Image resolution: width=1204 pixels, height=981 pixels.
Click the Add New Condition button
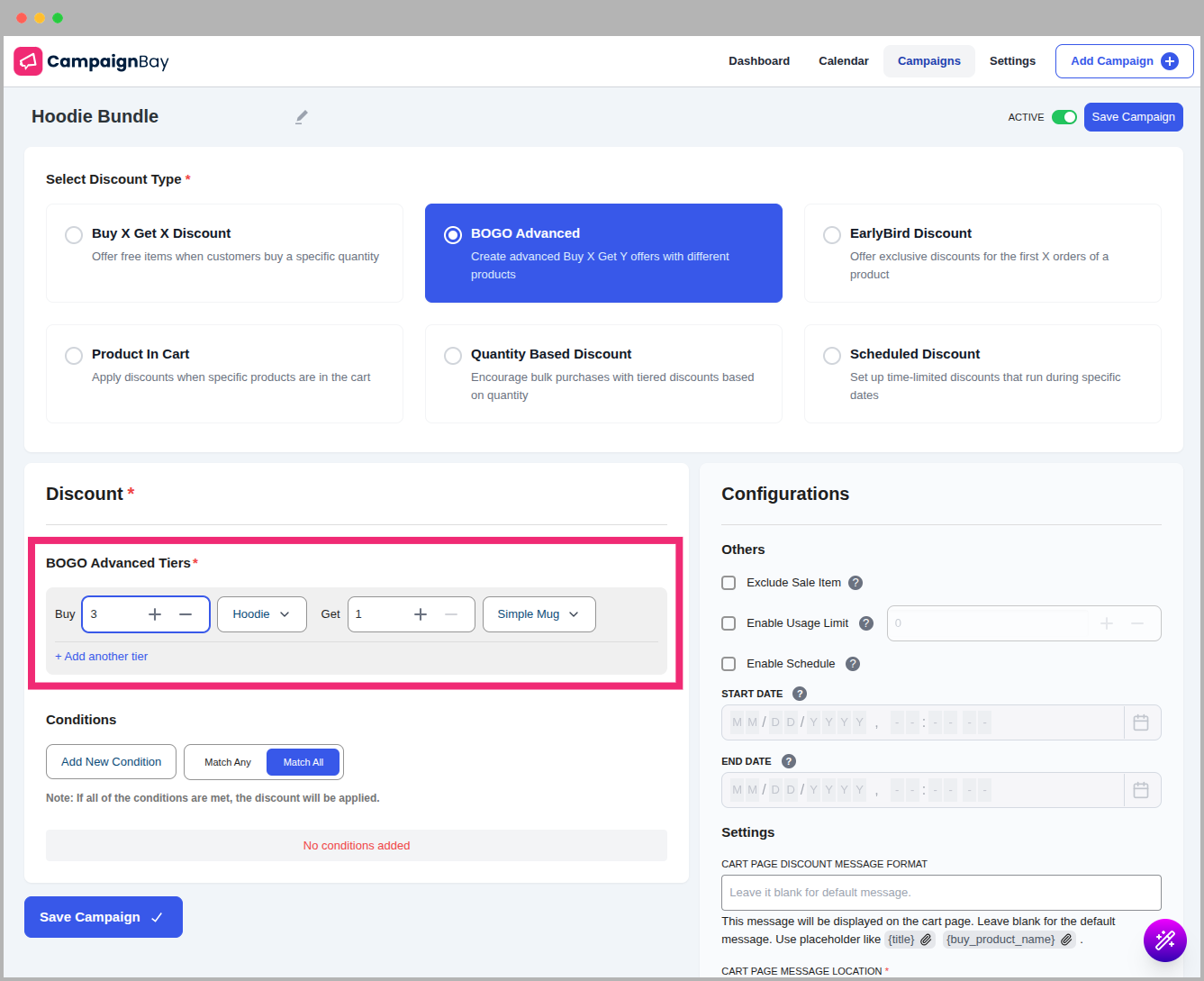[111, 762]
